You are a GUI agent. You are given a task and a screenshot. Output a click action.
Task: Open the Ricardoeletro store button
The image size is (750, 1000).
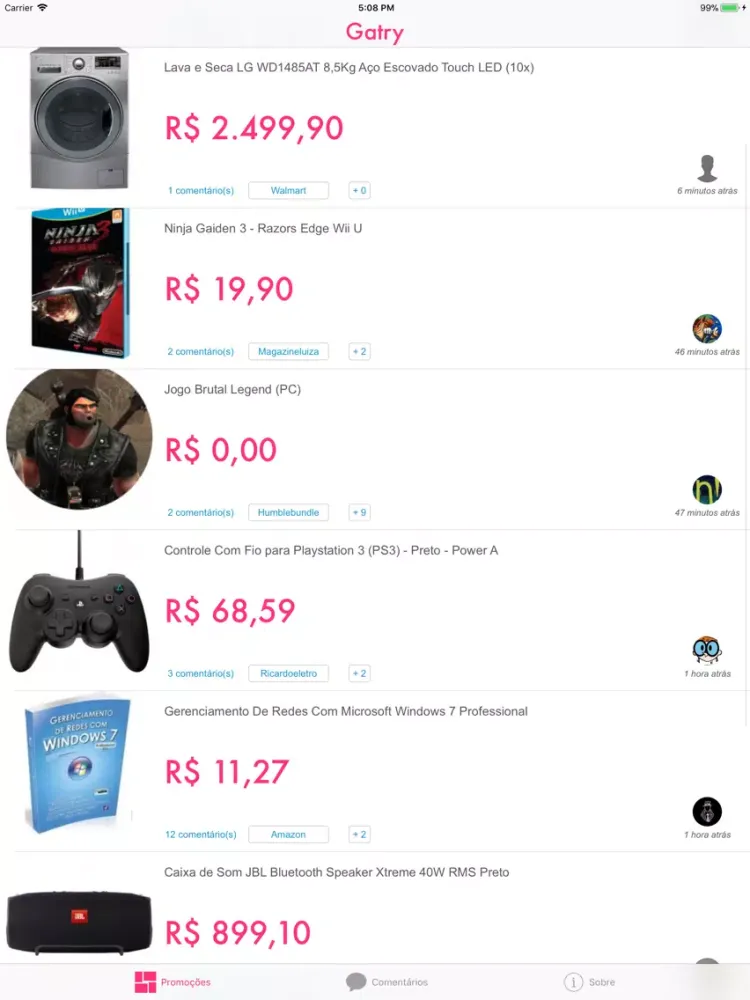tap(288, 673)
